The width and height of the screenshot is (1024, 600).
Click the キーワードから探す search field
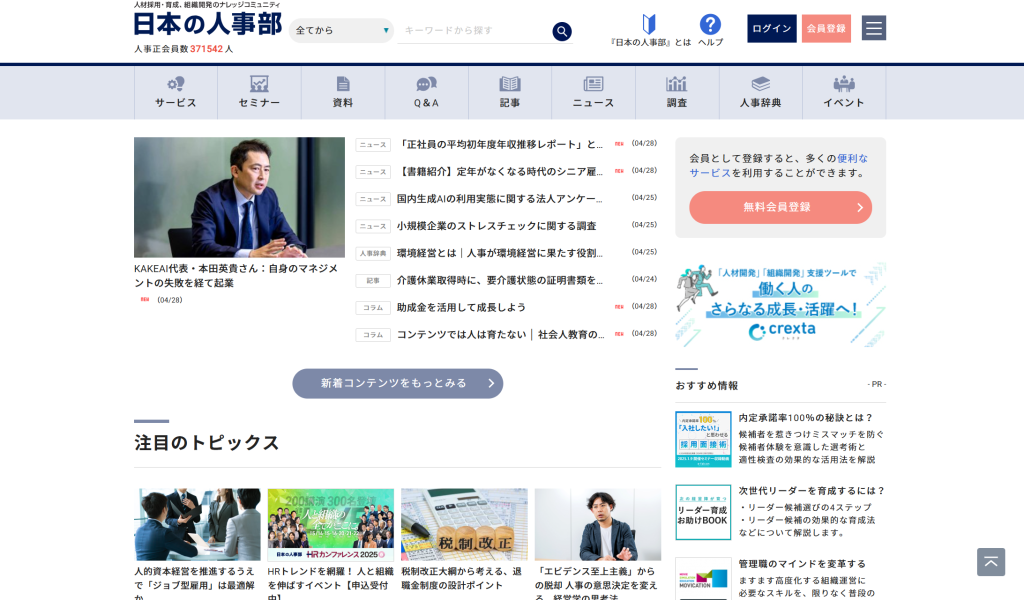(474, 31)
